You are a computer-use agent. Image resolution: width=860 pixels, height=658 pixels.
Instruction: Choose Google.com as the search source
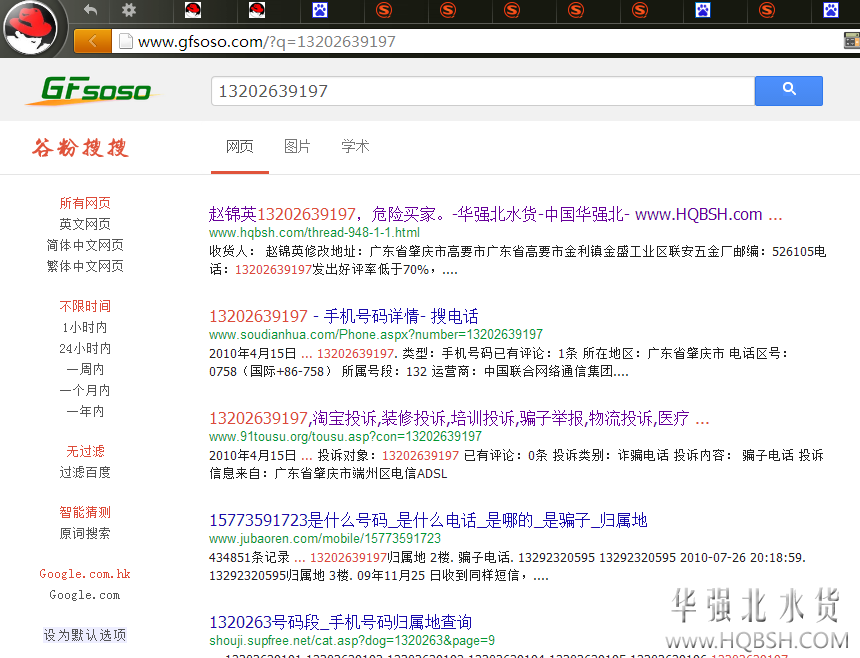(x=85, y=595)
